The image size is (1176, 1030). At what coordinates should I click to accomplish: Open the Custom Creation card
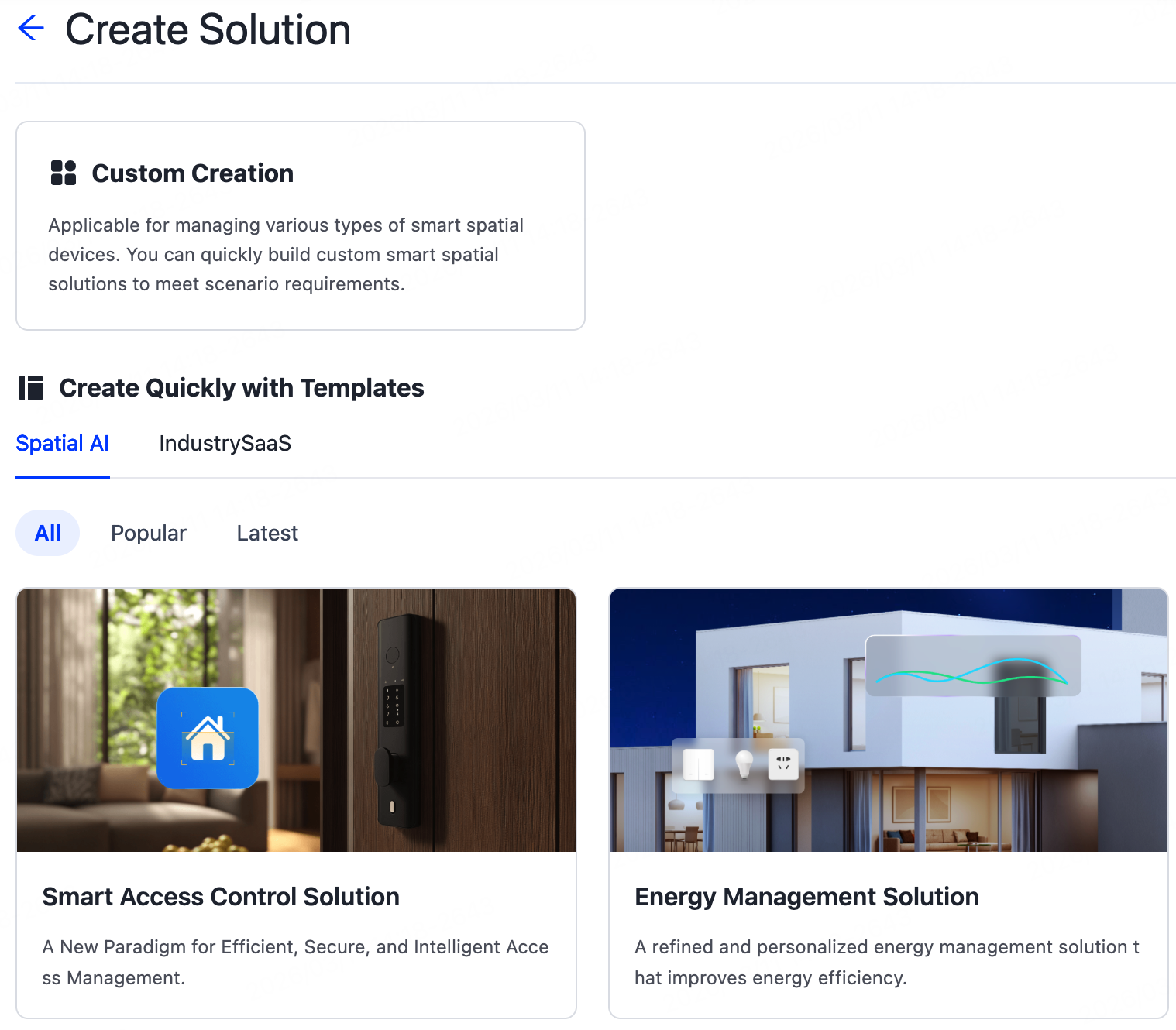pyautogui.click(x=301, y=226)
